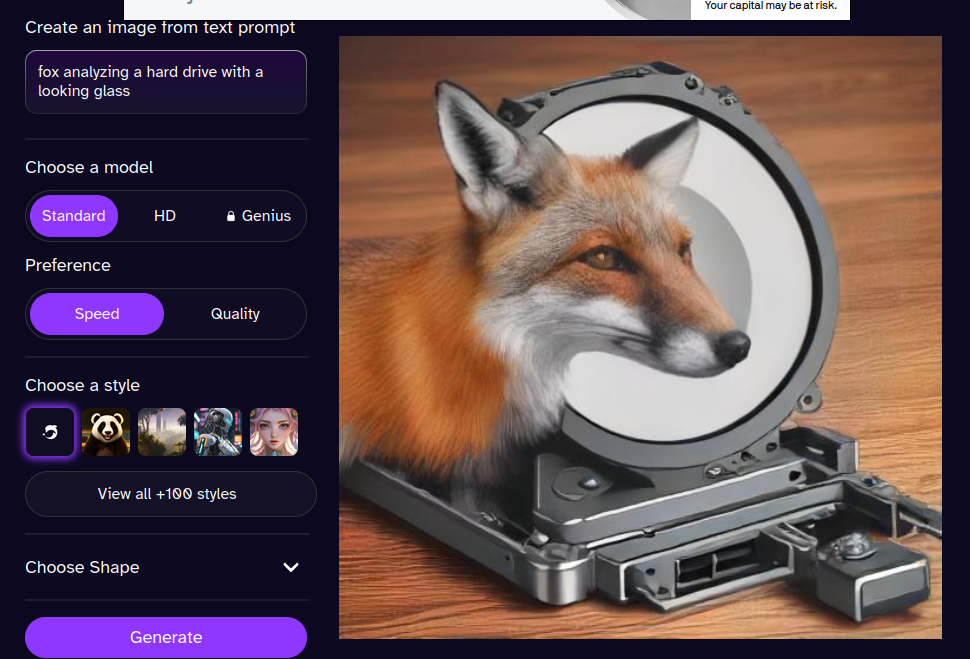The height and width of the screenshot is (659, 970).
Task: Select the default dolphin logo style
Action: click(50, 432)
